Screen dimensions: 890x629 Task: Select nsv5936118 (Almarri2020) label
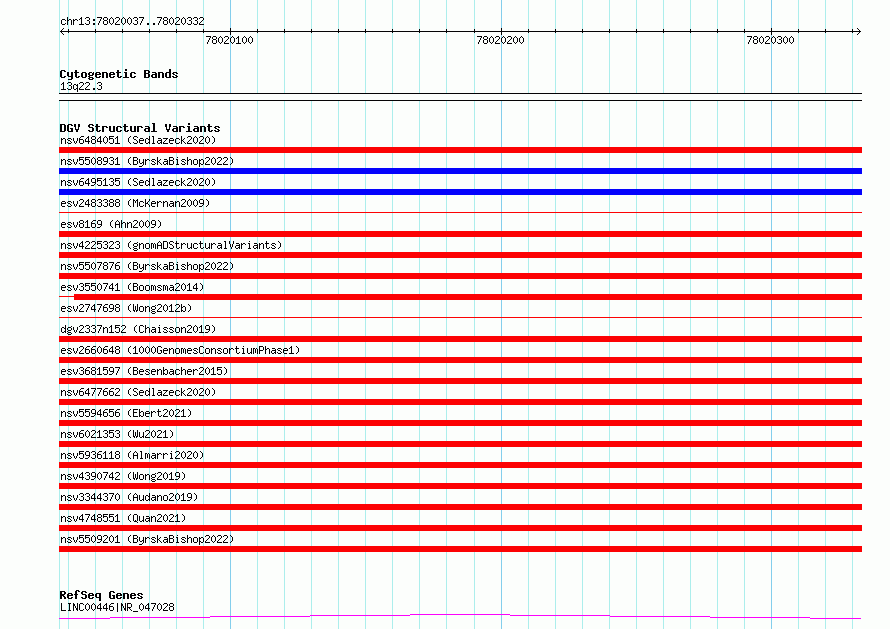pos(132,455)
